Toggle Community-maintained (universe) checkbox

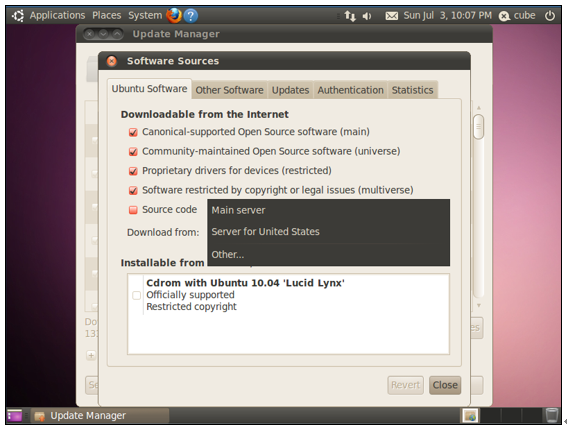click(133, 152)
